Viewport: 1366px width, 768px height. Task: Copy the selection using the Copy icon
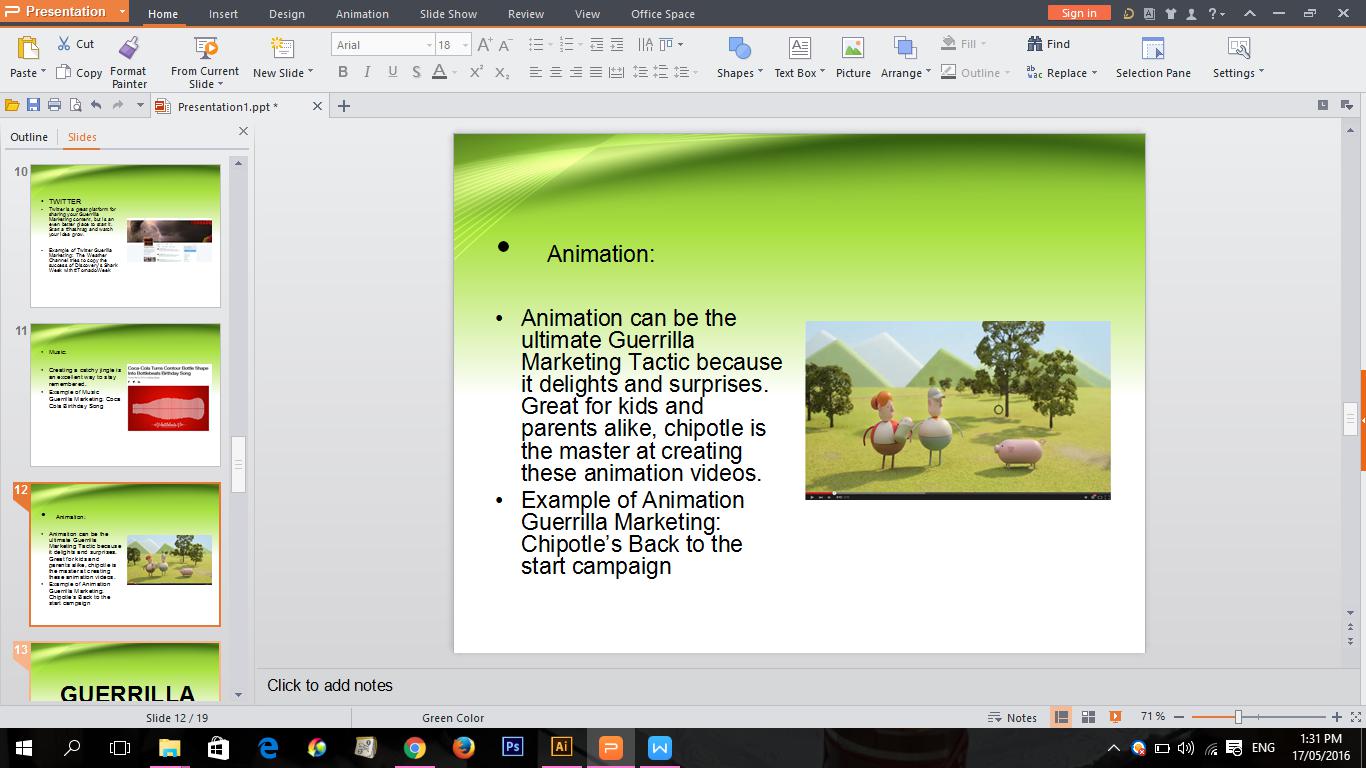[64, 72]
